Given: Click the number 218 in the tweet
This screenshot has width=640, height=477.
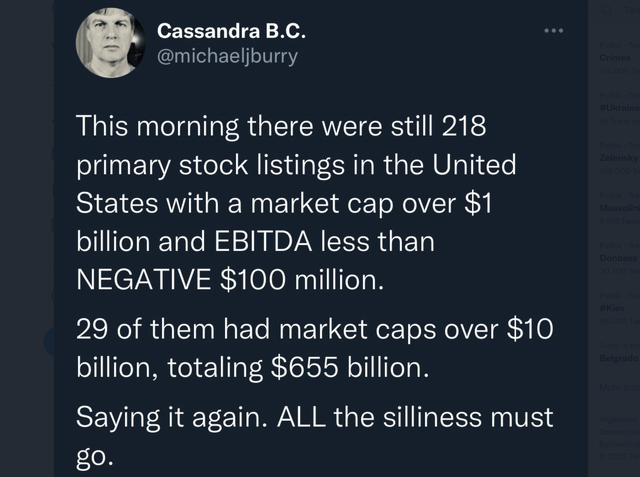Looking at the screenshot, I should click(463, 128).
